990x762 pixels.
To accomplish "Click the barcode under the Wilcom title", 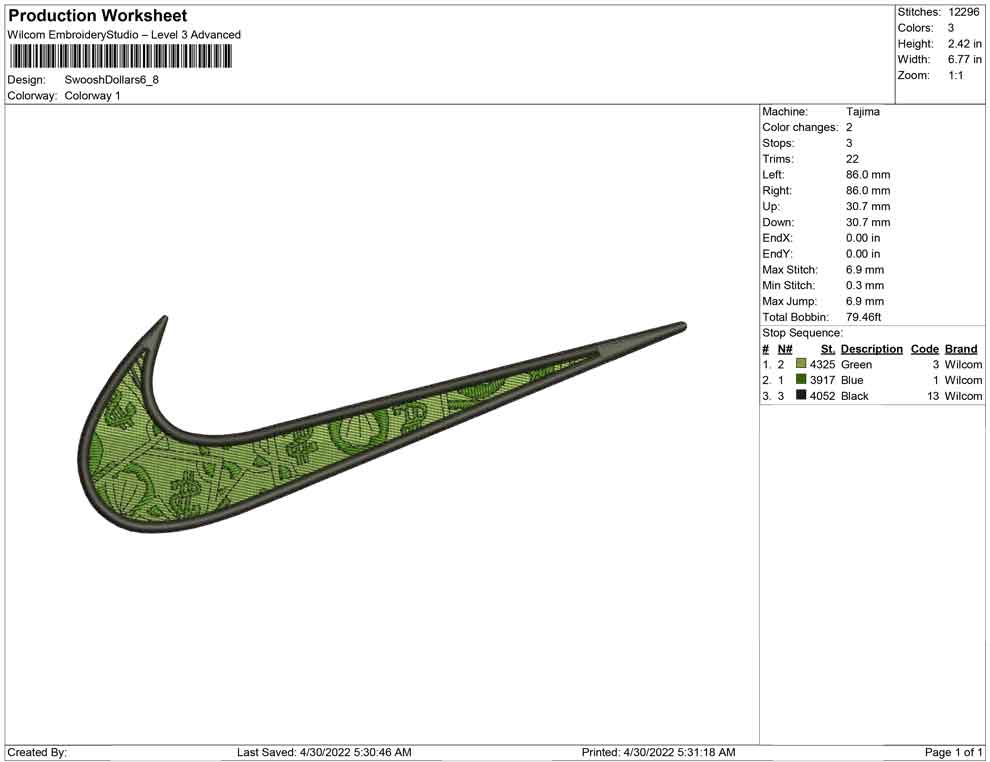I will coord(120,57).
